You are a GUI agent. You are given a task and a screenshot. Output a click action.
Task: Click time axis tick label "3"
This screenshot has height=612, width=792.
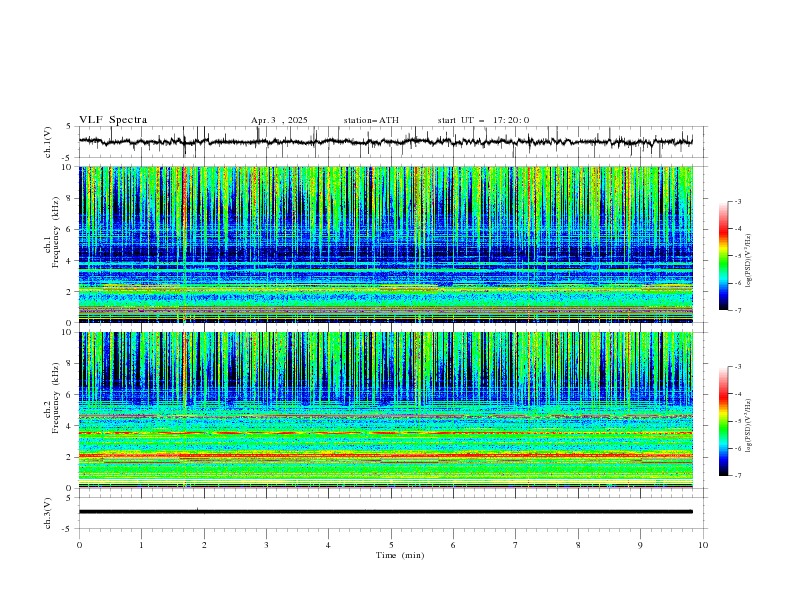coord(266,545)
